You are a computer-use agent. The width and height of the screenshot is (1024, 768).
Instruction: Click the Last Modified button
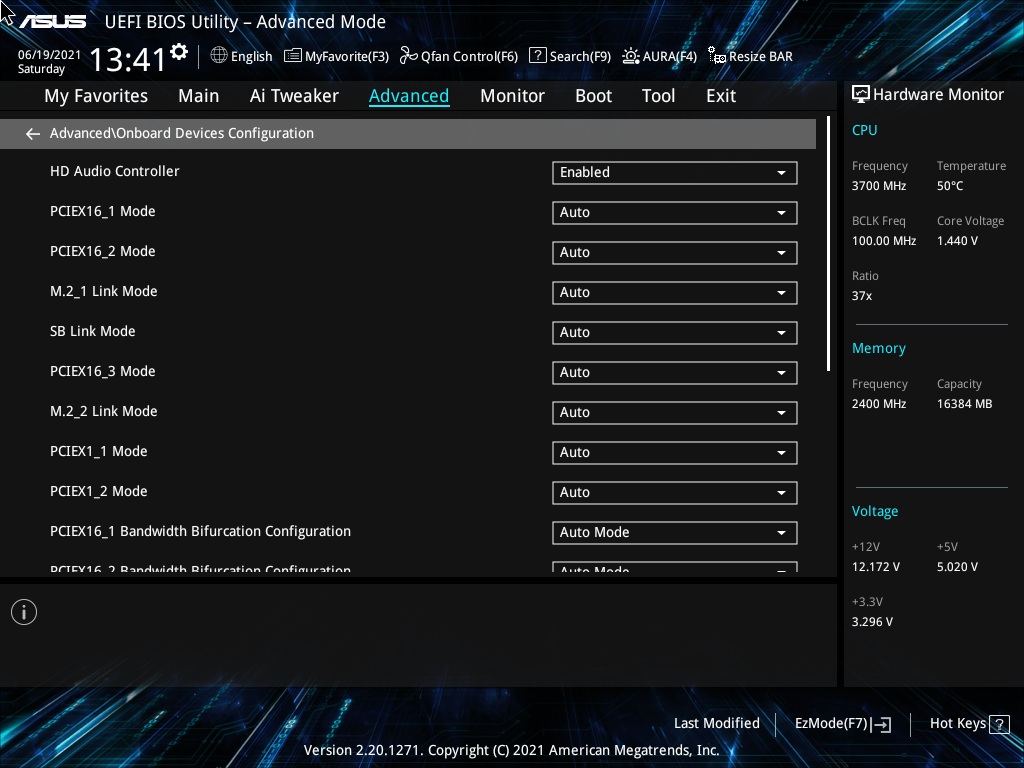point(716,723)
